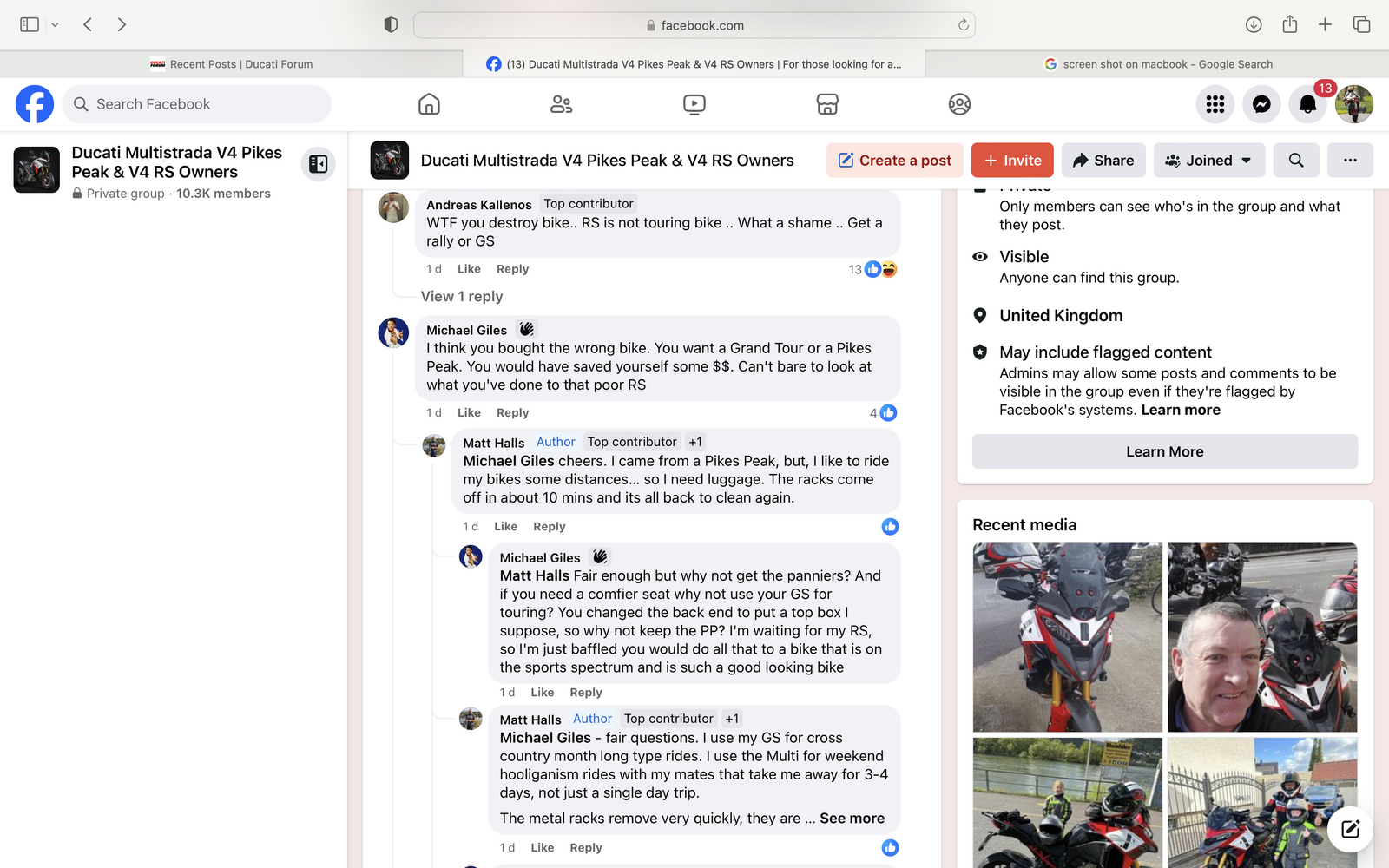Image resolution: width=1389 pixels, height=868 pixels.
Task: Click Andreas Kallenos's profile picture
Action: pos(393,207)
